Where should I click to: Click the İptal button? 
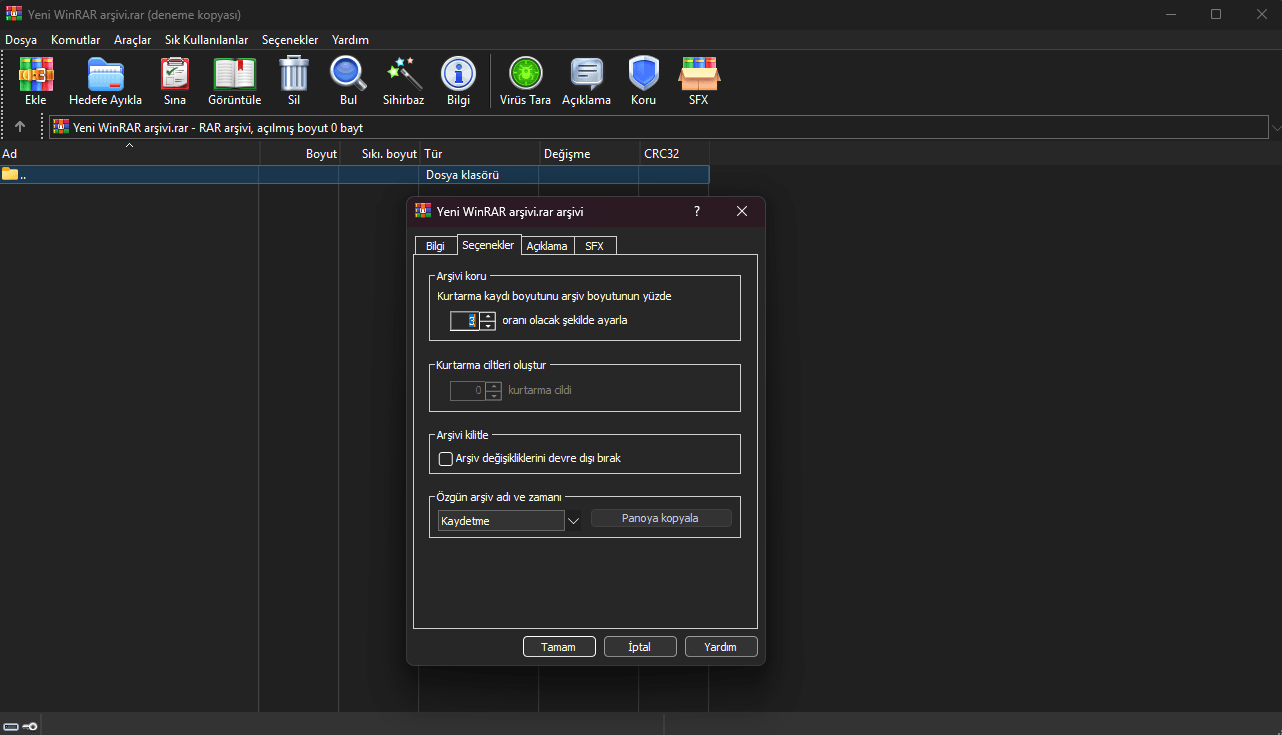pyautogui.click(x=640, y=647)
